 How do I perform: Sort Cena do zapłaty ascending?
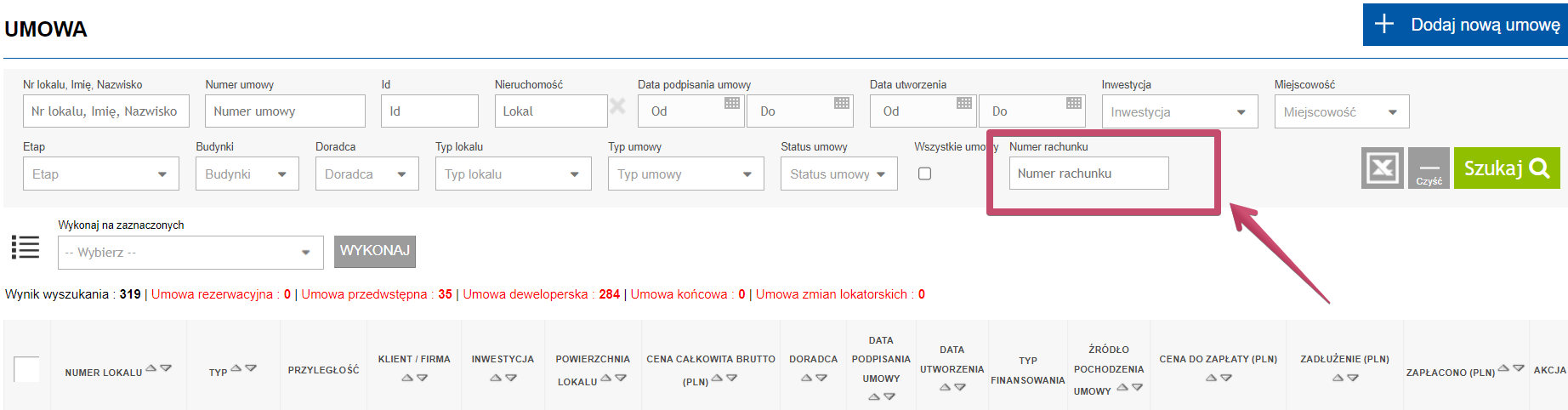[x=1211, y=378]
